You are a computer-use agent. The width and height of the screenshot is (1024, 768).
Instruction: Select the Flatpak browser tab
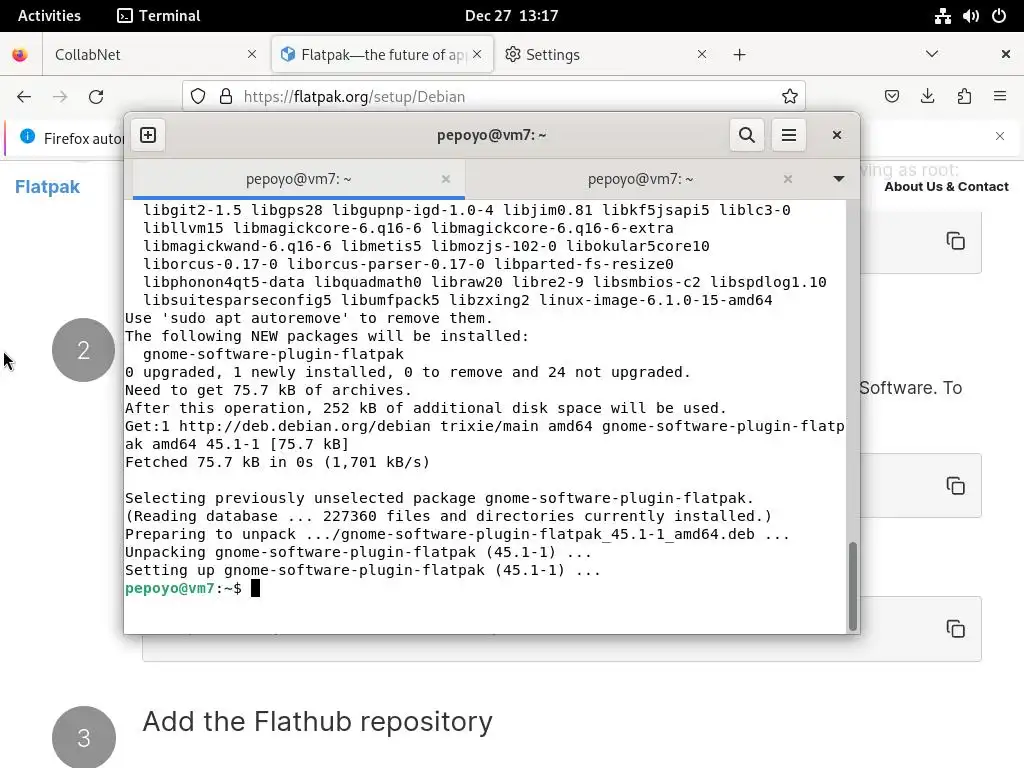(x=382, y=55)
